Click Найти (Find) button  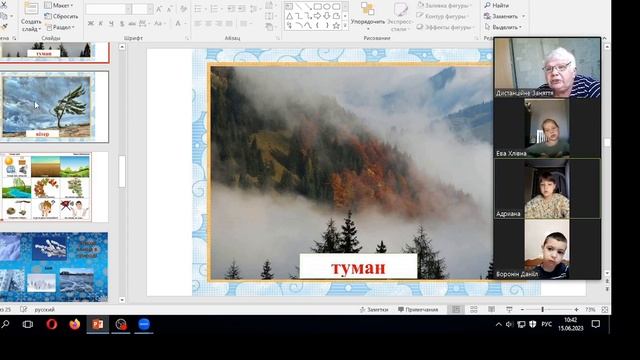(496, 5)
